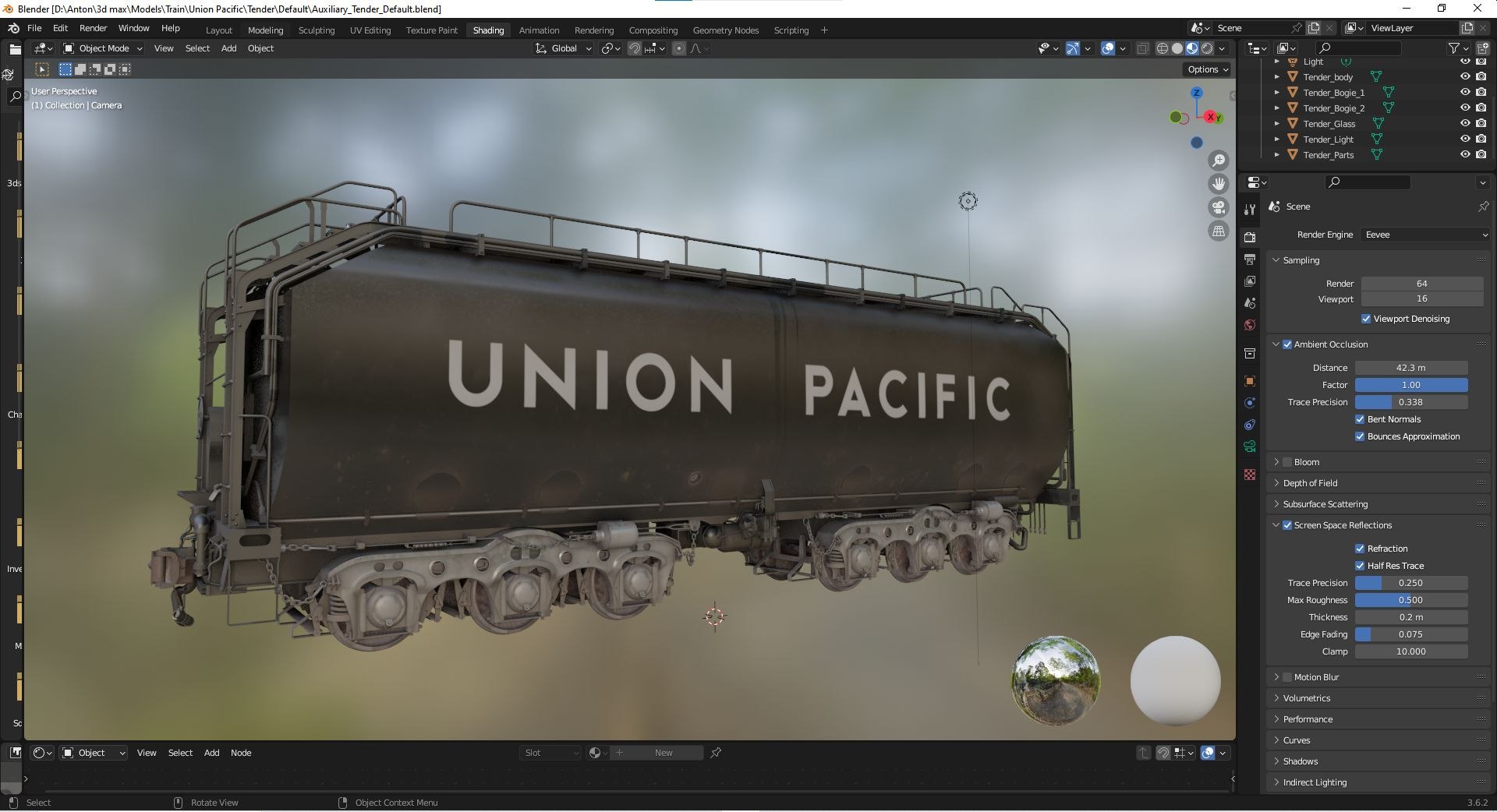Uncheck Viewport Denoising

1366,319
